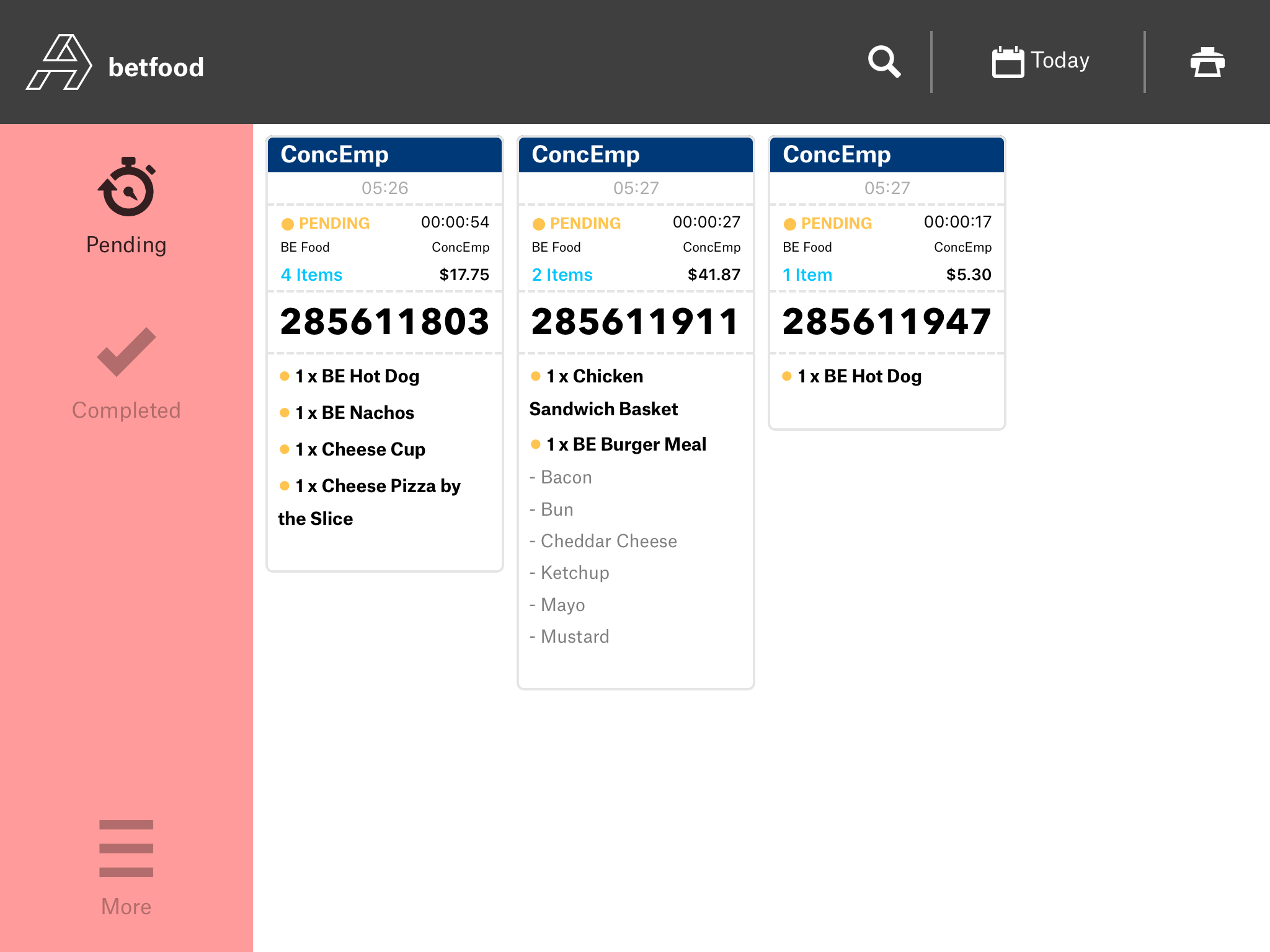This screenshot has height=952, width=1270.
Task: Click the search magnifier icon
Action: pyautogui.click(x=884, y=61)
